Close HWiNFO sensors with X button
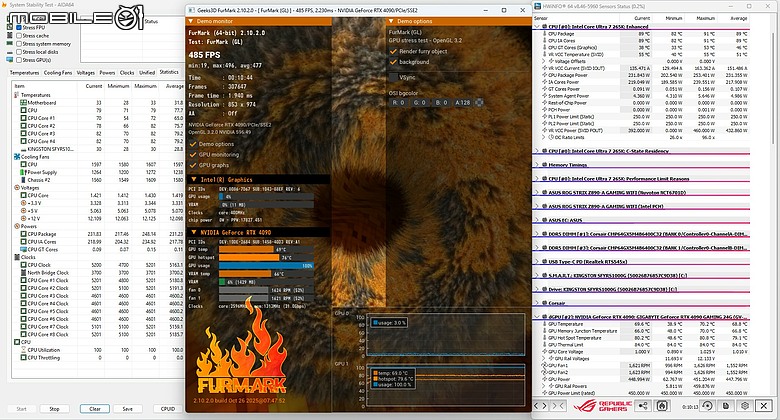The width and height of the screenshot is (780, 420). click(x=764, y=406)
